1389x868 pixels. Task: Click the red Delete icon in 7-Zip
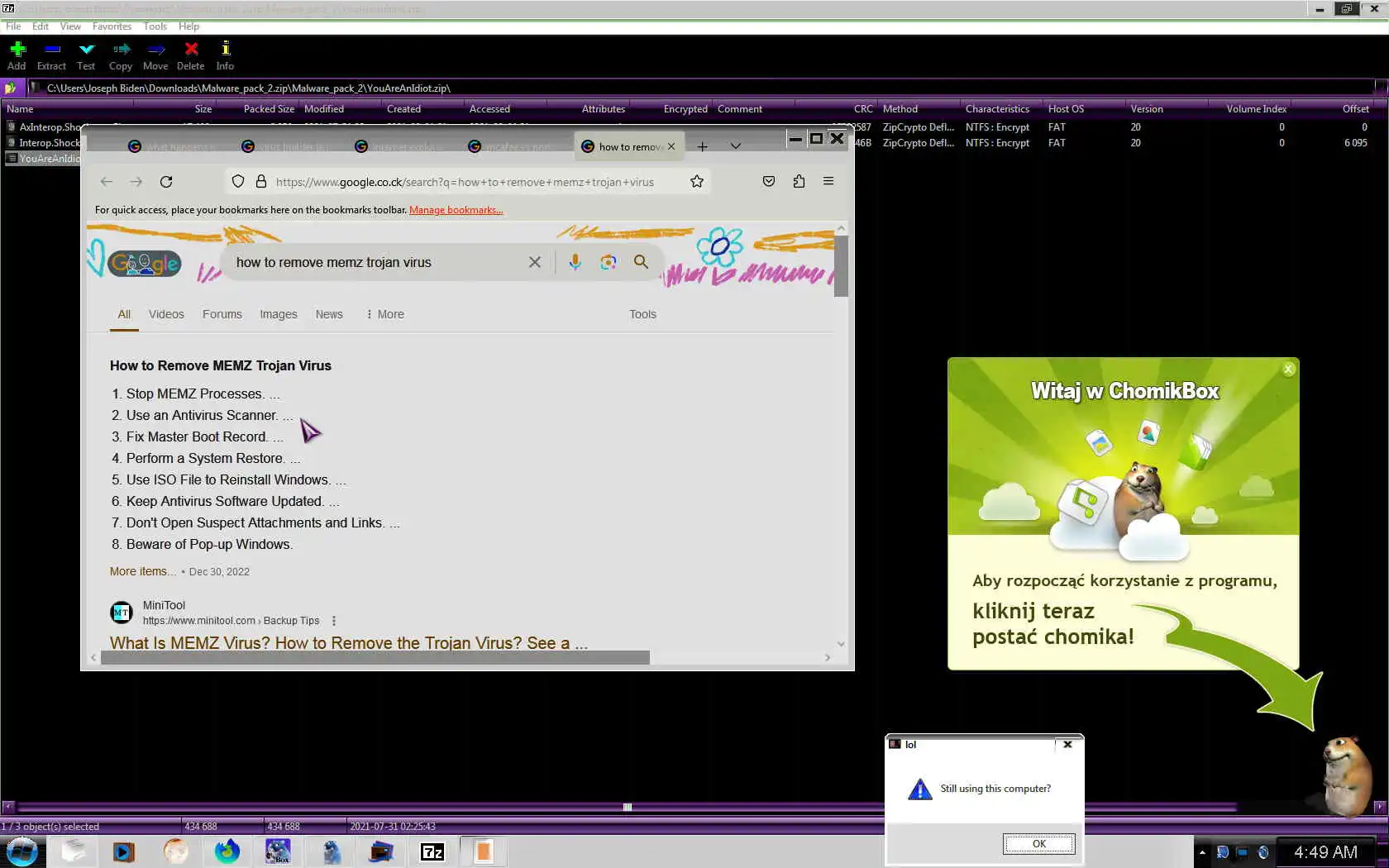point(191,55)
